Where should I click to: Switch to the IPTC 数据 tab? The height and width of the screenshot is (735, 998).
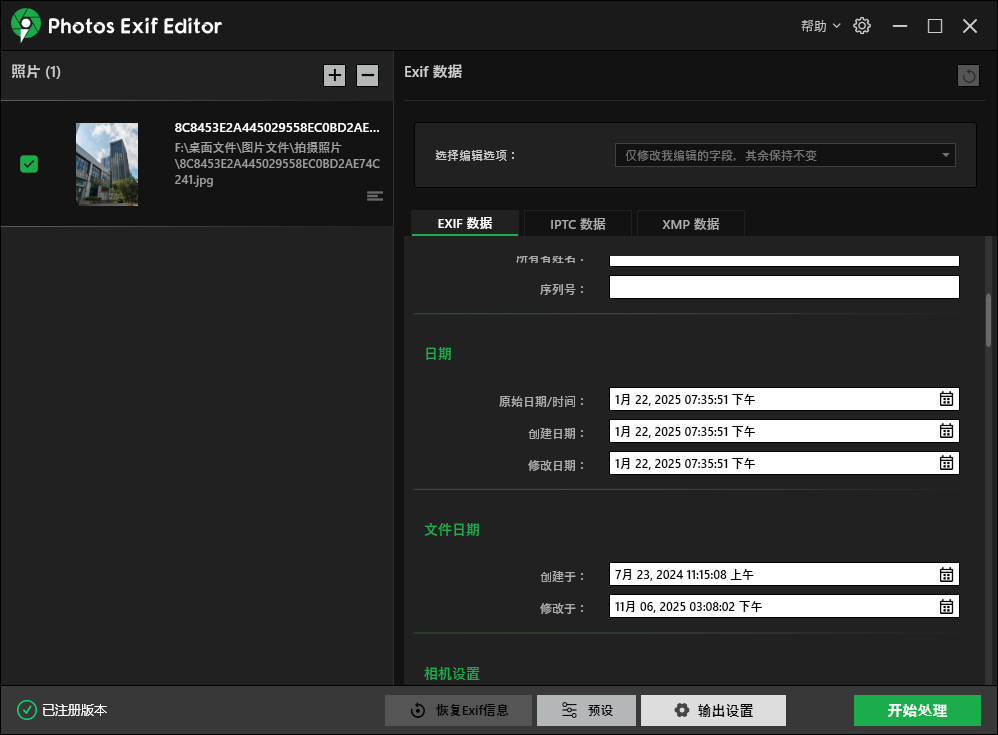click(577, 223)
